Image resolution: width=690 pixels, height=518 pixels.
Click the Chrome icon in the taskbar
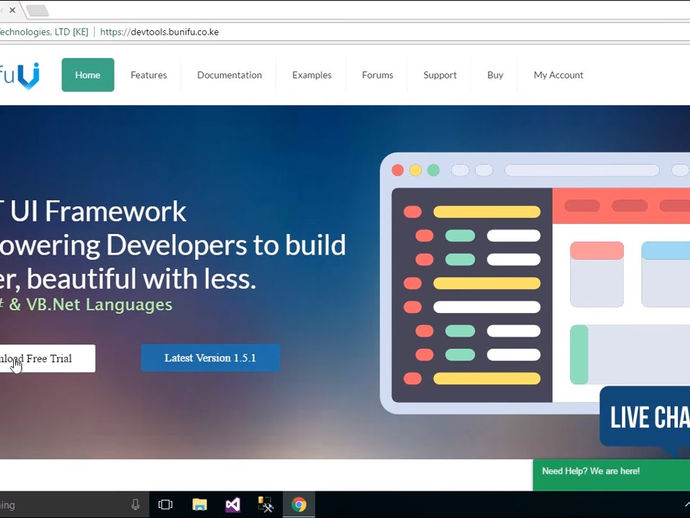click(299, 504)
